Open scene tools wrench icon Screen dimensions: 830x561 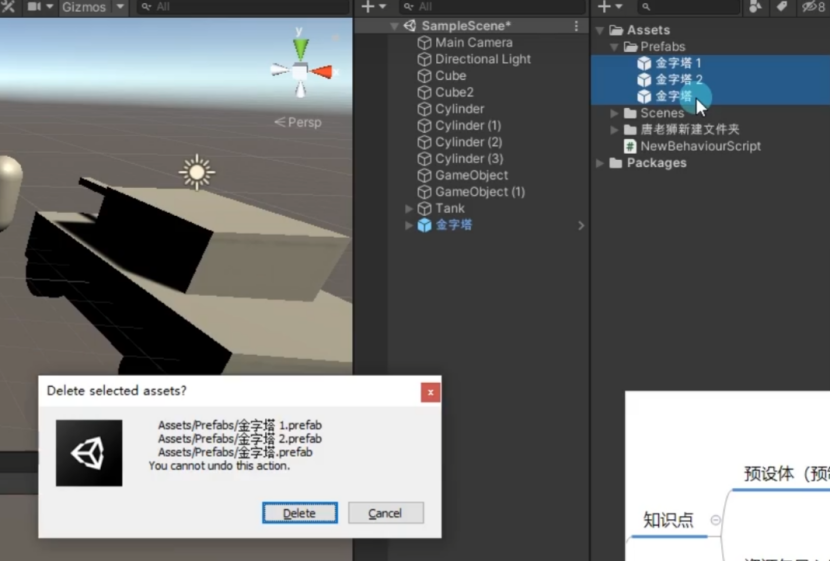coord(8,6)
